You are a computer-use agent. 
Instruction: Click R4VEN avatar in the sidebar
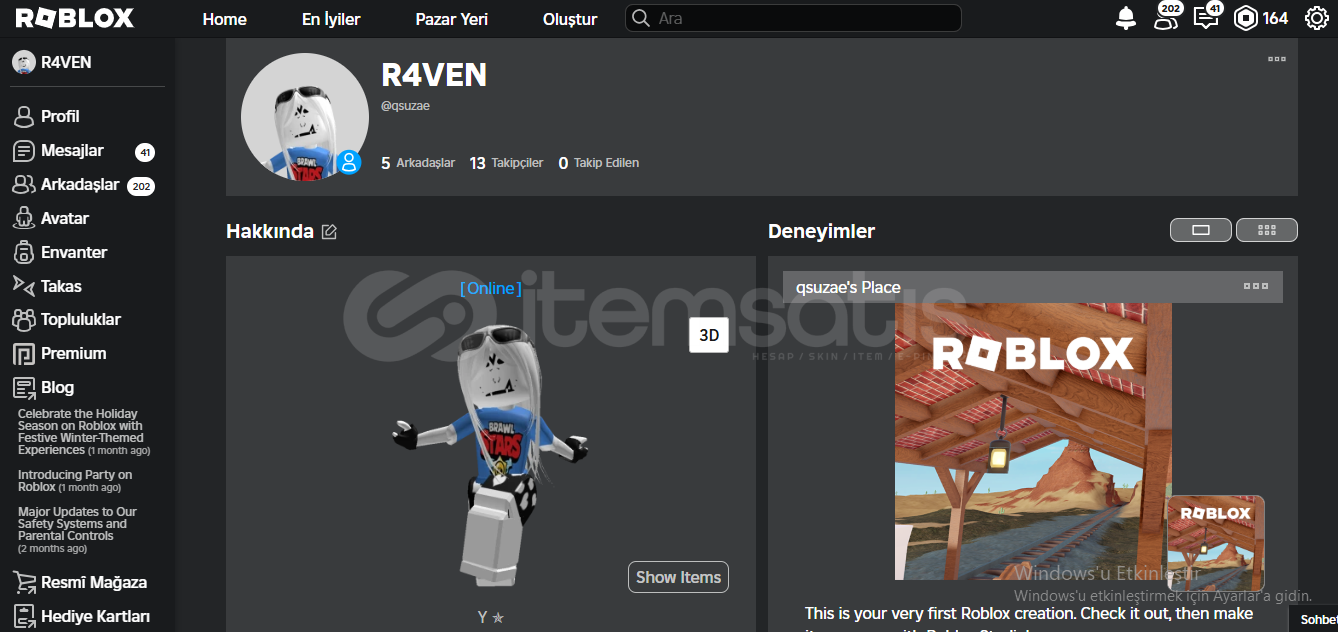(x=24, y=62)
